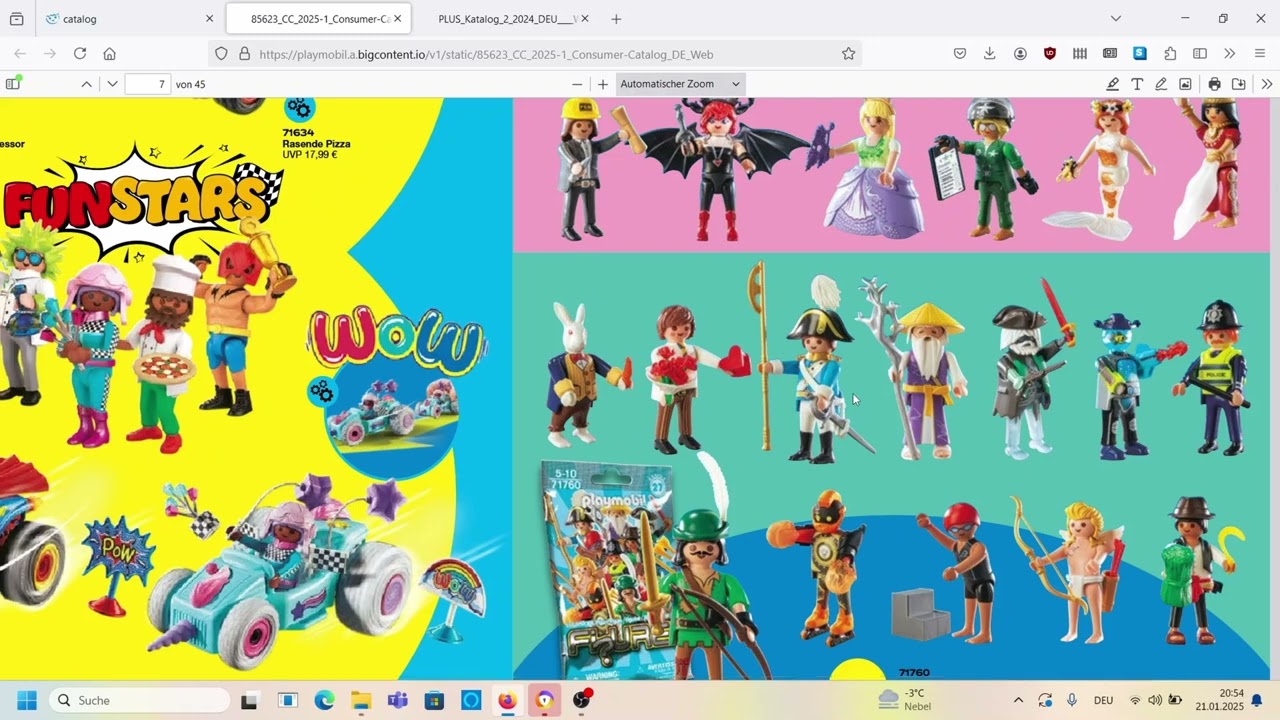This screenshot has width=1280, height=720.
Task: Switch to the 85623_CC_2025-1_Consumer-Catalog tab
Action: pos(318,19)
